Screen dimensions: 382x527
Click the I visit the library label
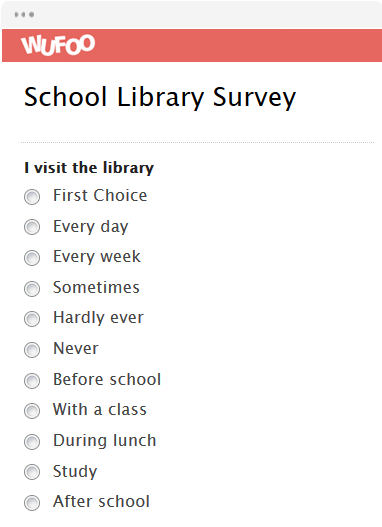(89, 168)
